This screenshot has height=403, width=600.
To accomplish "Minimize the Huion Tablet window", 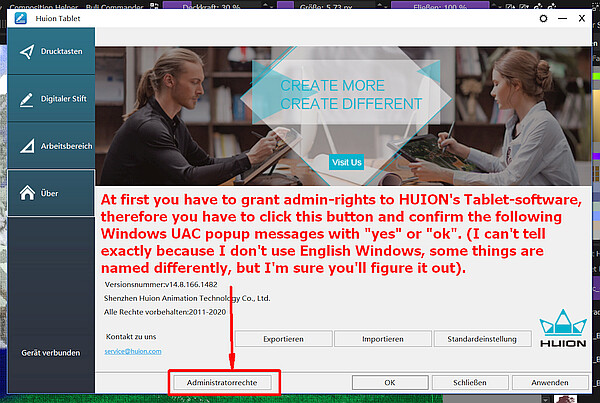I will pos(562,18).
